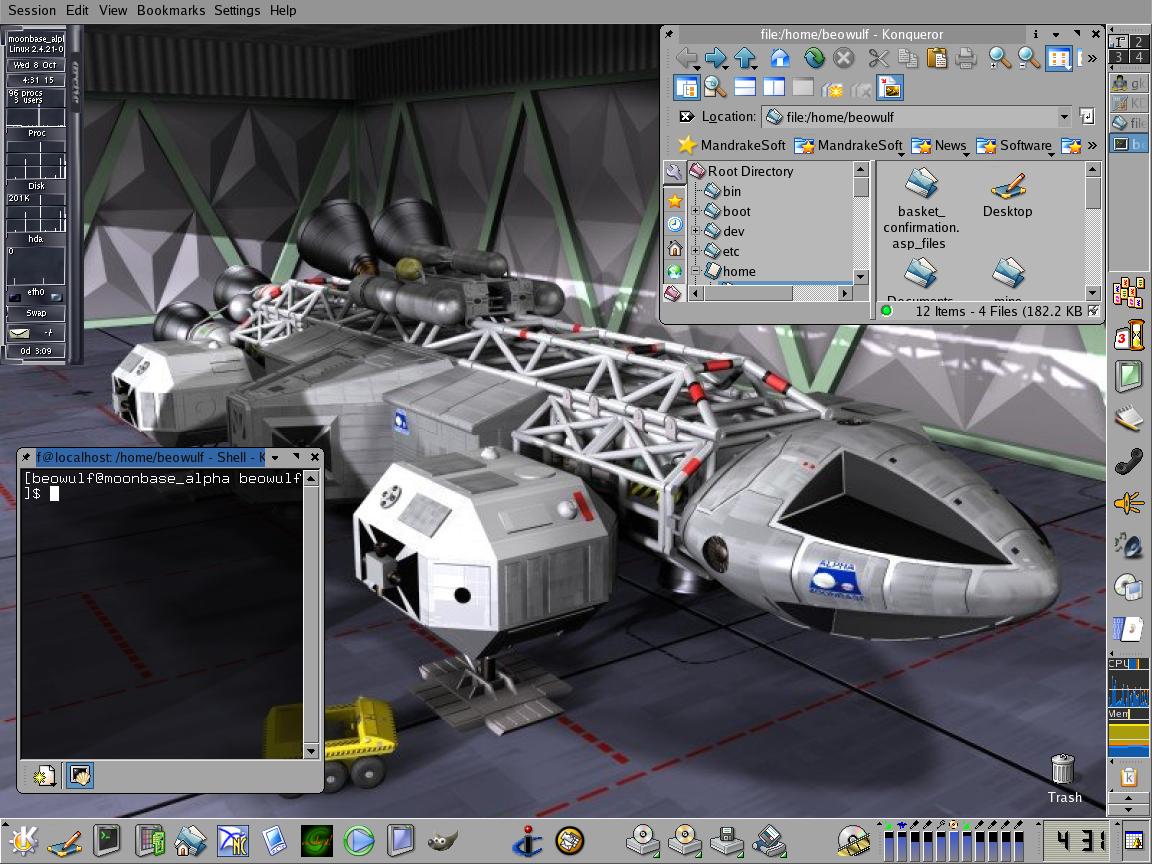This screenshot has width=1152, height=864.
Task: Zoom in on Konqueror icons
Action: coord(1000,58)
